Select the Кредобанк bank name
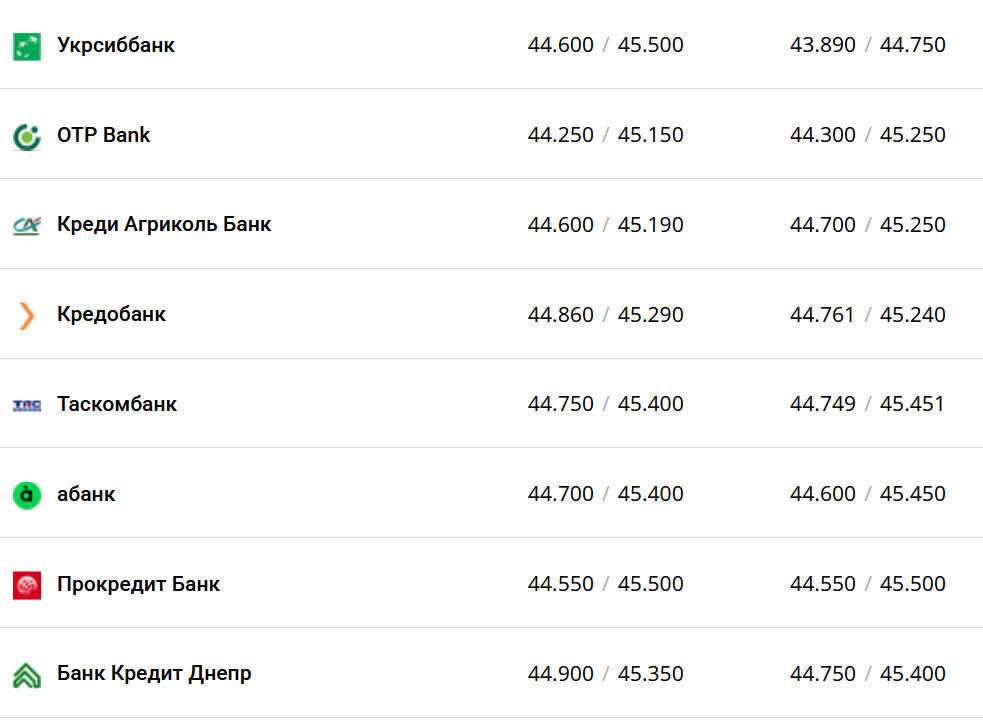Viewport: 983px width, 720px height. tap(111, 314)
